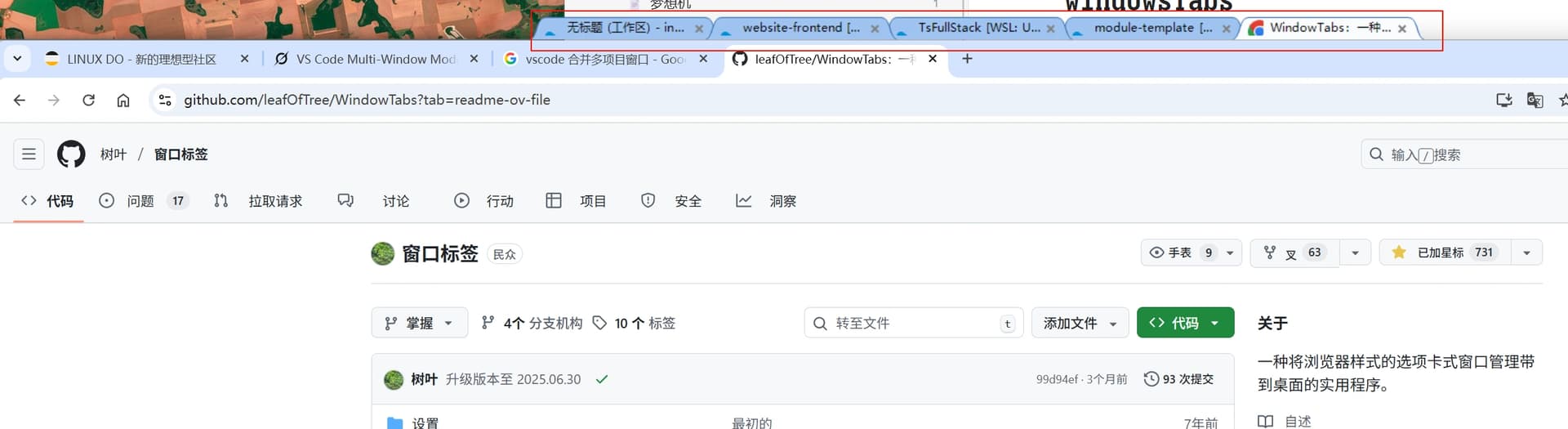
Task: Click the repository avatar next to 窗口标签
Action: [x=382, y=253]
